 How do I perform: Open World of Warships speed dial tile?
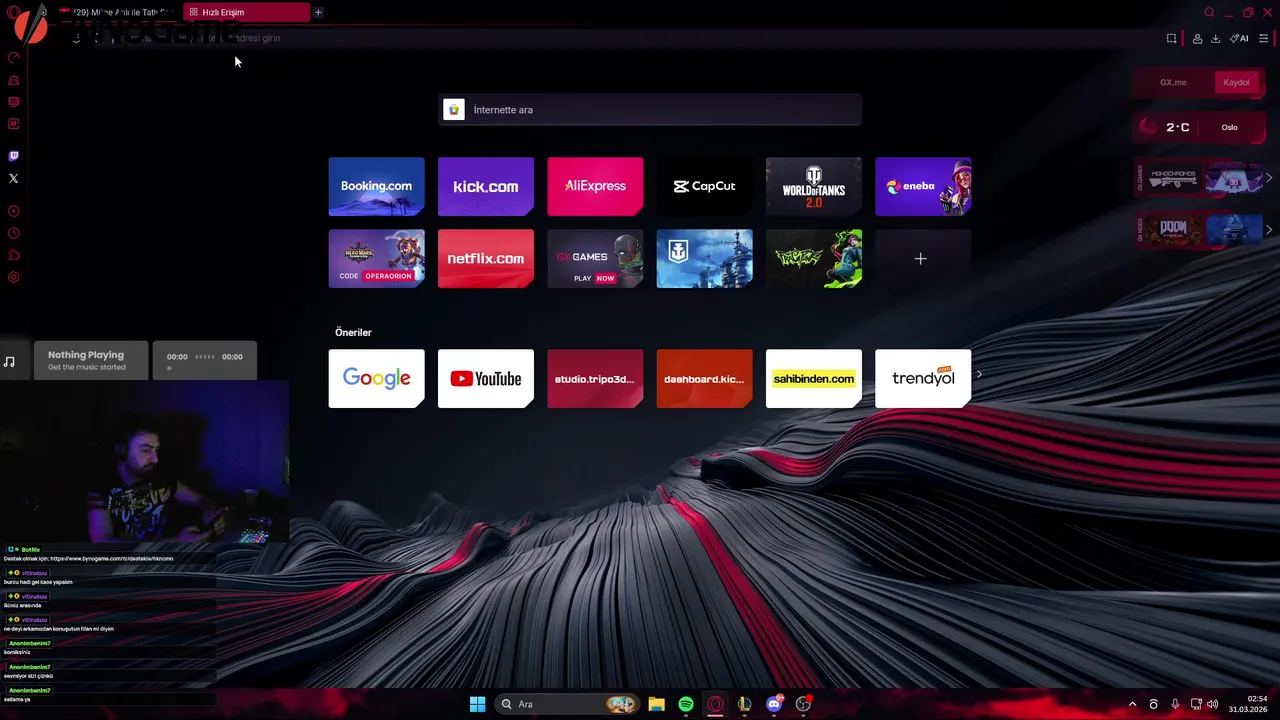click(x=704, y=258)
